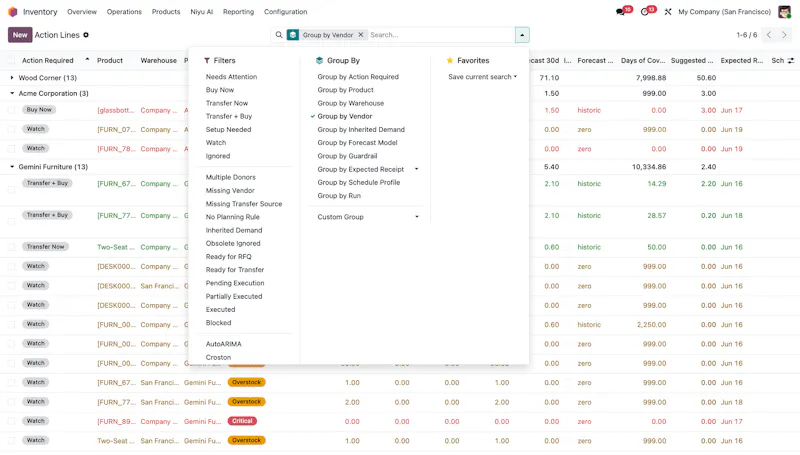Apply the Missing Vendor filter
Screen dimensions: 800x455
(x=230, y=191)
